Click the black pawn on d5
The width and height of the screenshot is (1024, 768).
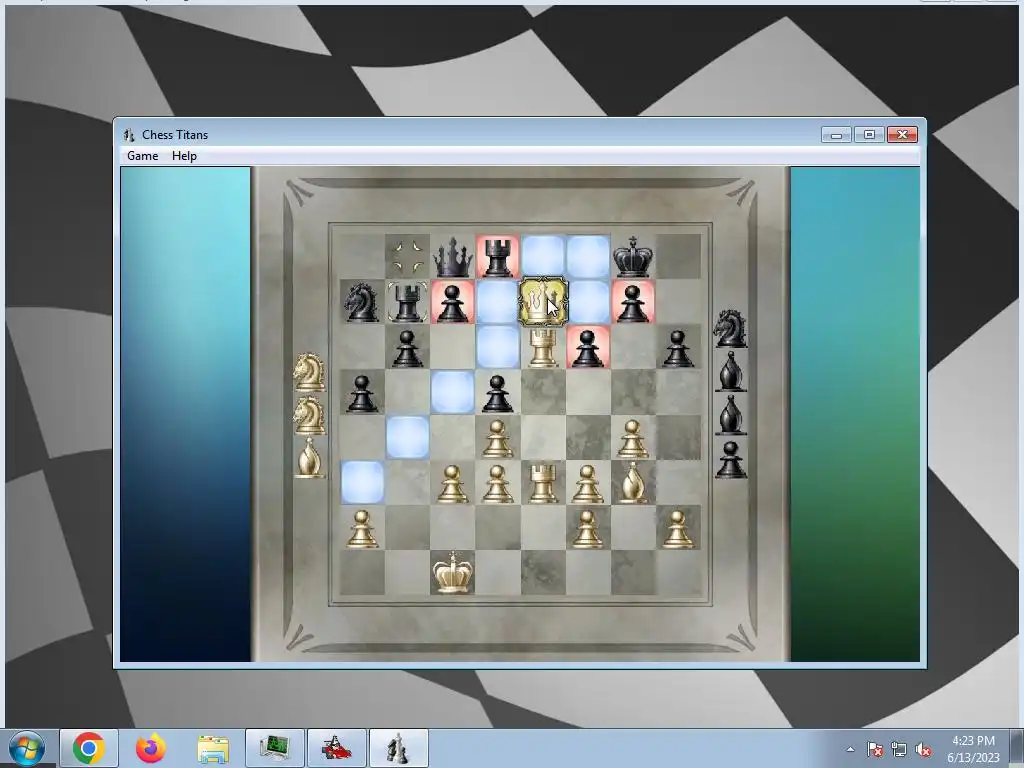pyautogui.click(x=497, y=392)
